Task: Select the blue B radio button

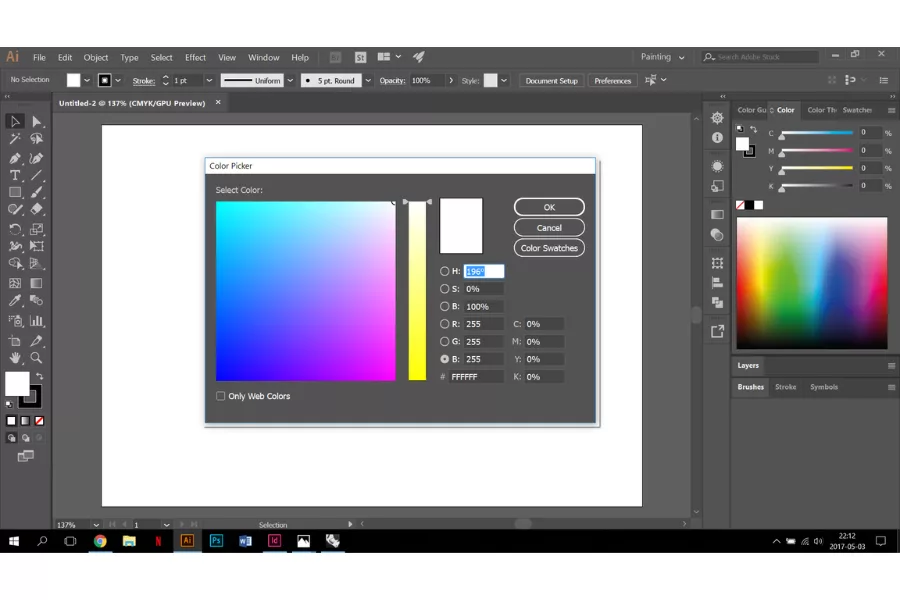Action: (x=444, y=359)
